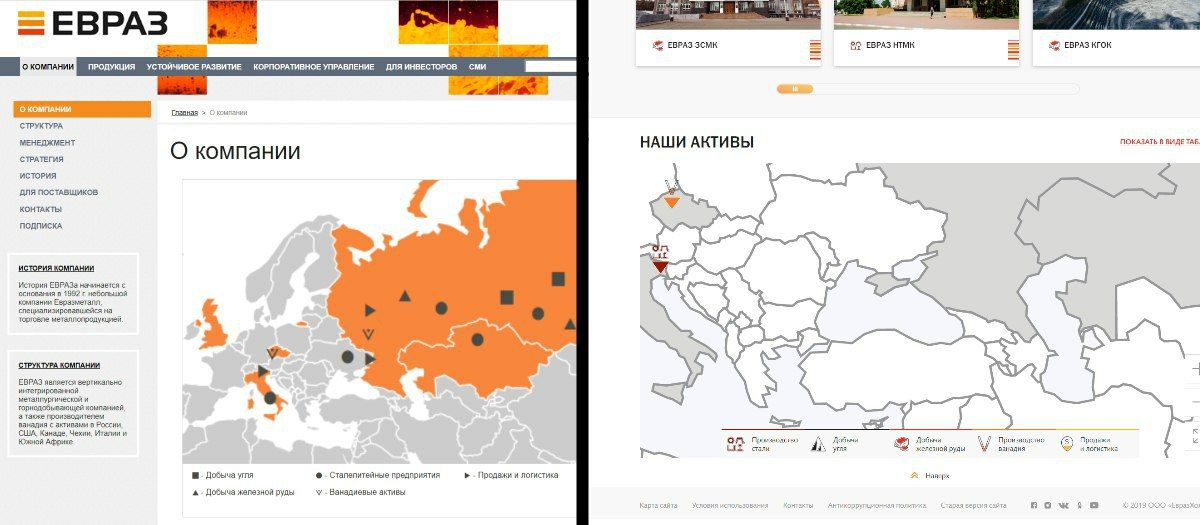
Task: Open the Старая версия сайта footer link
Action: click(973, 506)
